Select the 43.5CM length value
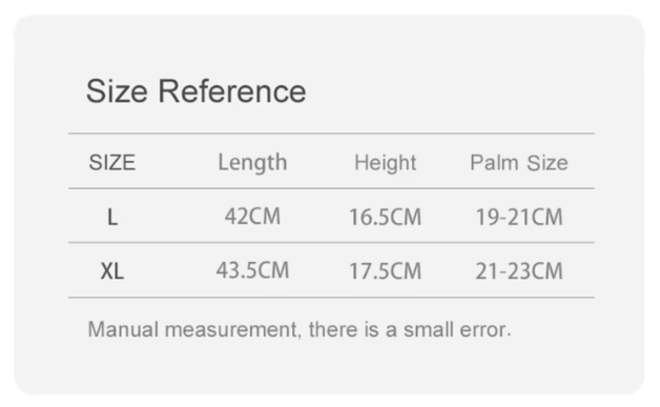Image resolution: width=660 pixels, height=407 pixels. [252, 271]
